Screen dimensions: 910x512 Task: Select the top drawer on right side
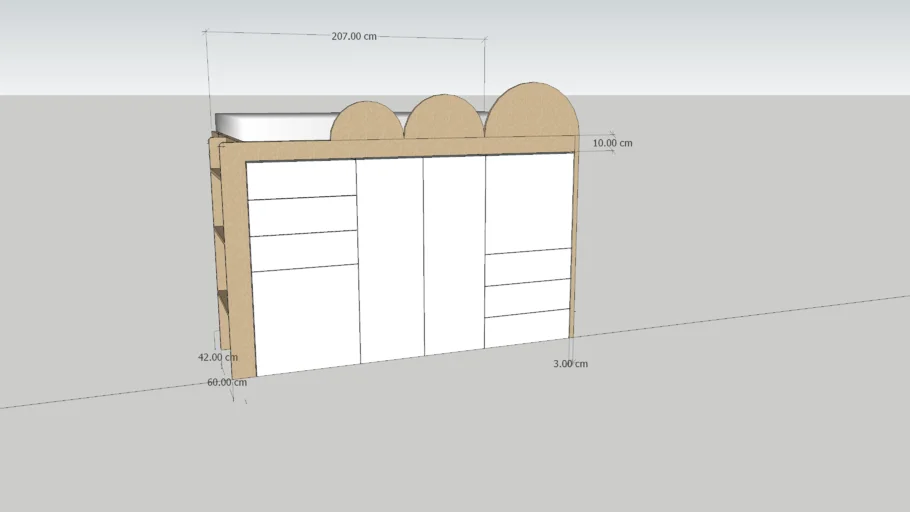tap(528, 267)
